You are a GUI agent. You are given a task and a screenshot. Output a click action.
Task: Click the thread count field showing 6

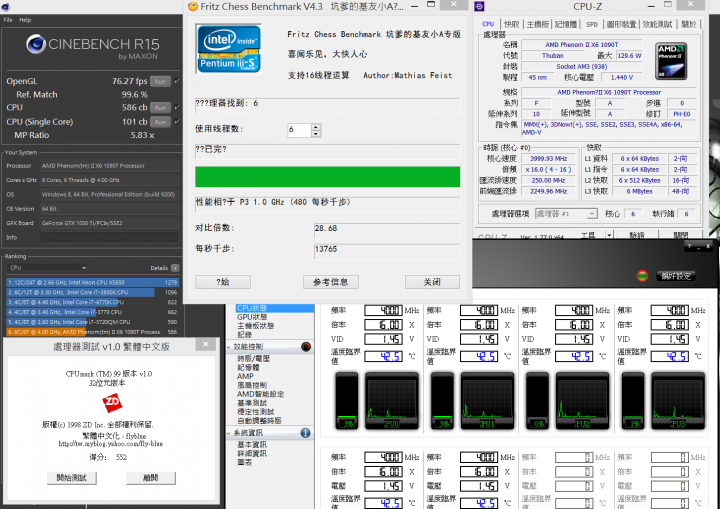(x=299, y=130)
